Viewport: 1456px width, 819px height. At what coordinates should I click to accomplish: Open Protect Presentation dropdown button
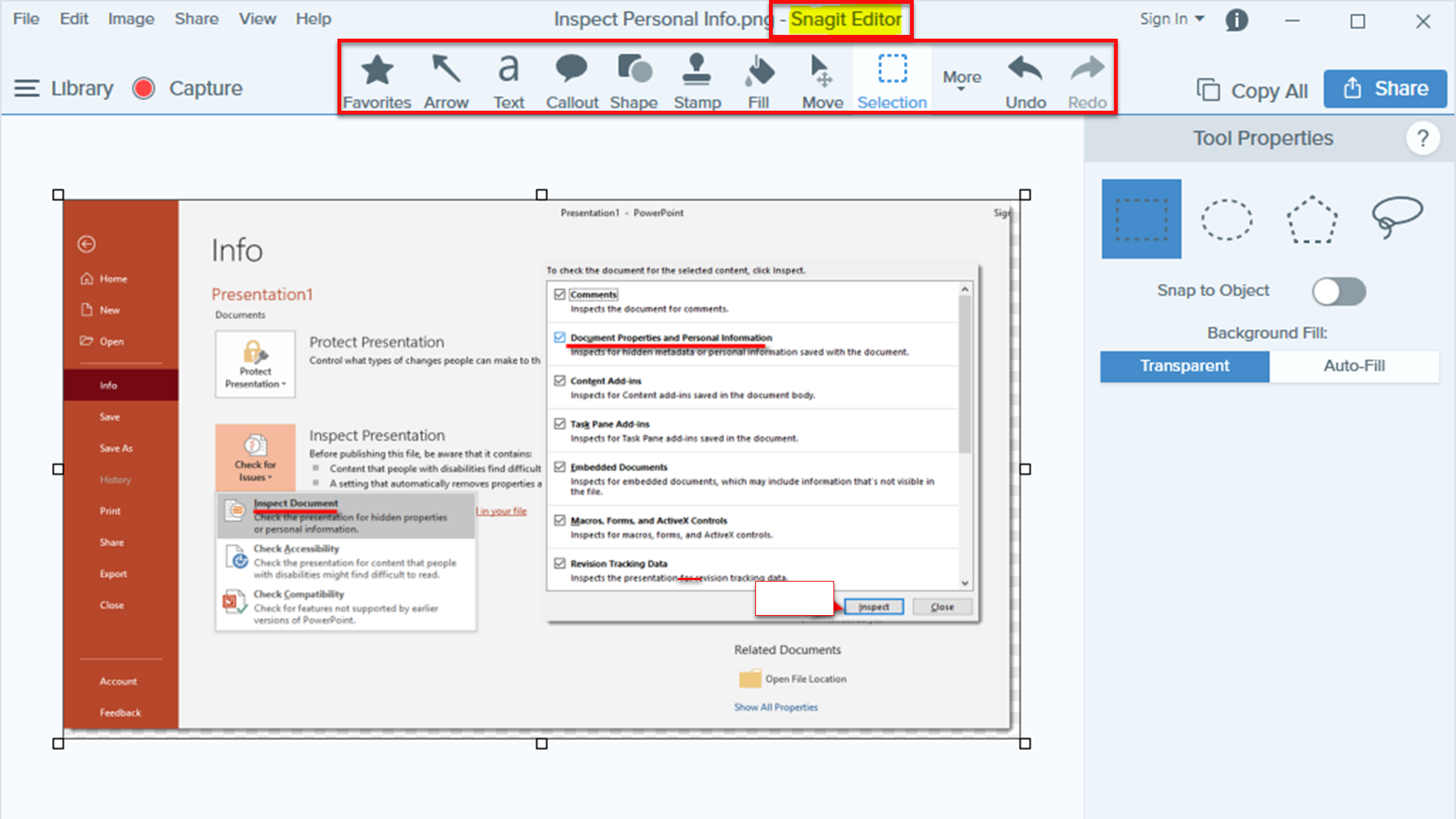tap(255, 364)
